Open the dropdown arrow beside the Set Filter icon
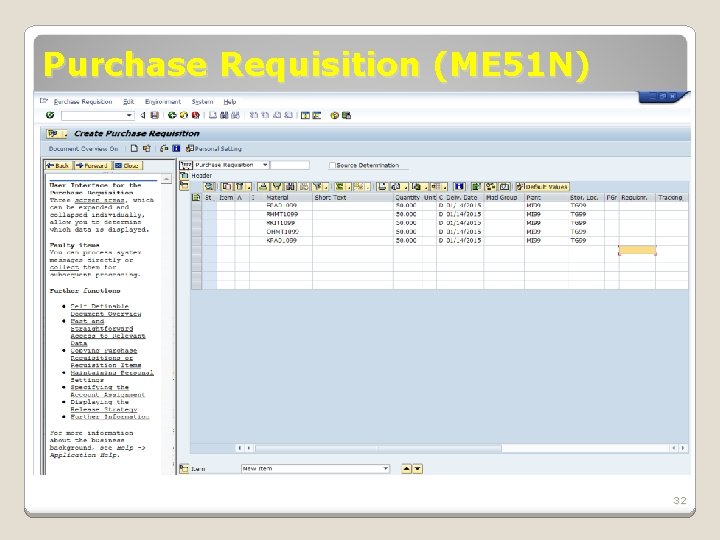 click(326, 187)
